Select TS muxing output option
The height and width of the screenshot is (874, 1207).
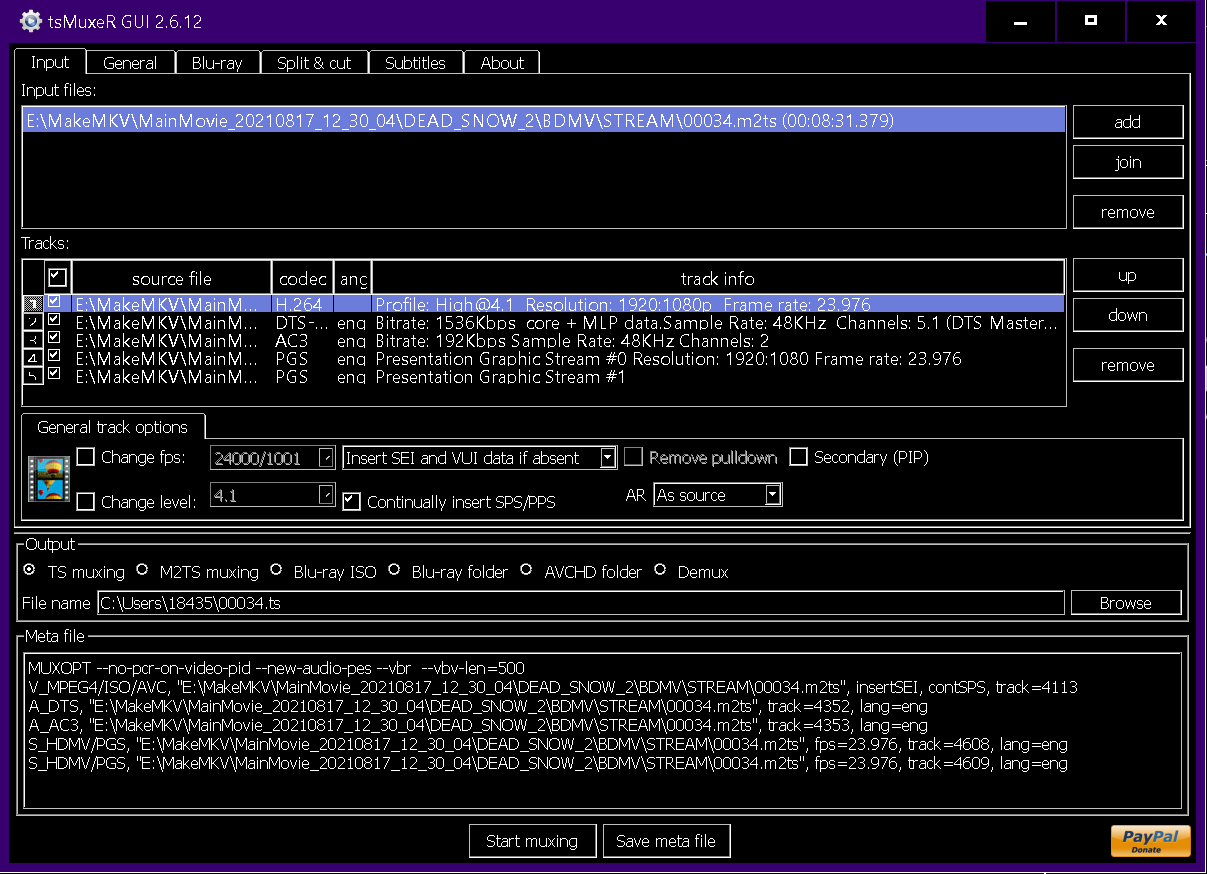pos(30,571)
